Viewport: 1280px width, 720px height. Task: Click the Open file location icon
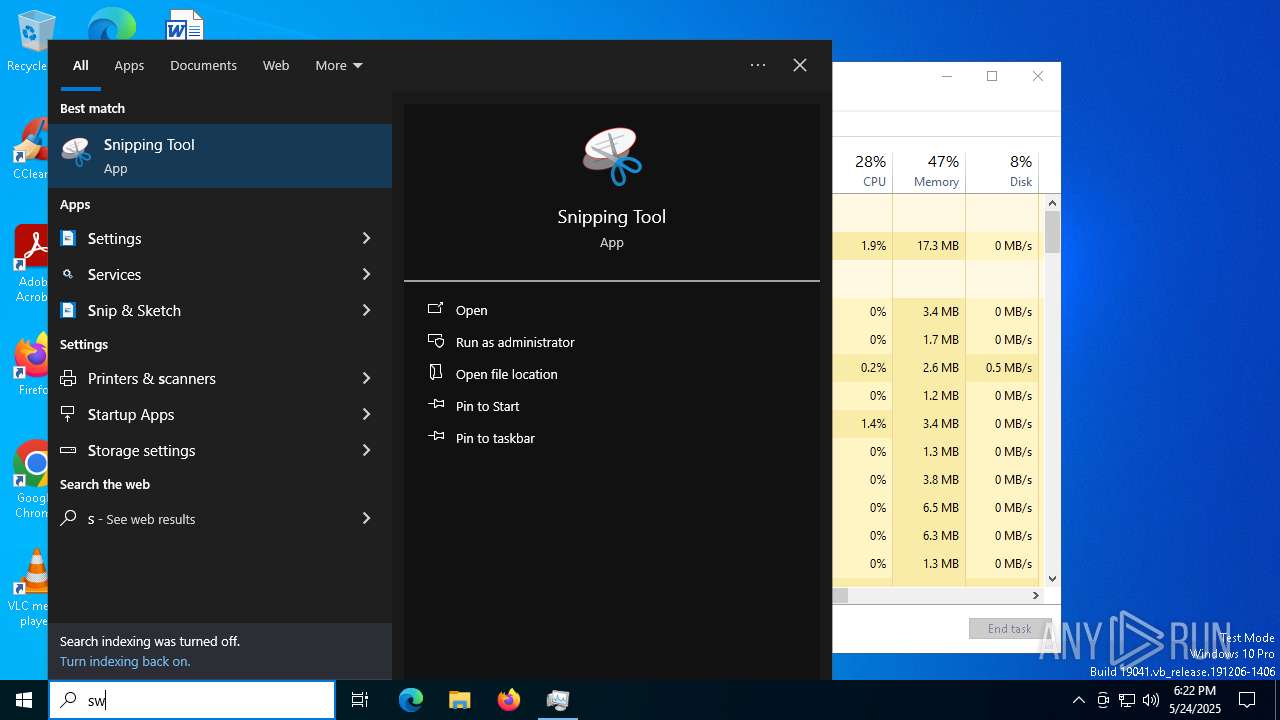(x=436, y=373)
